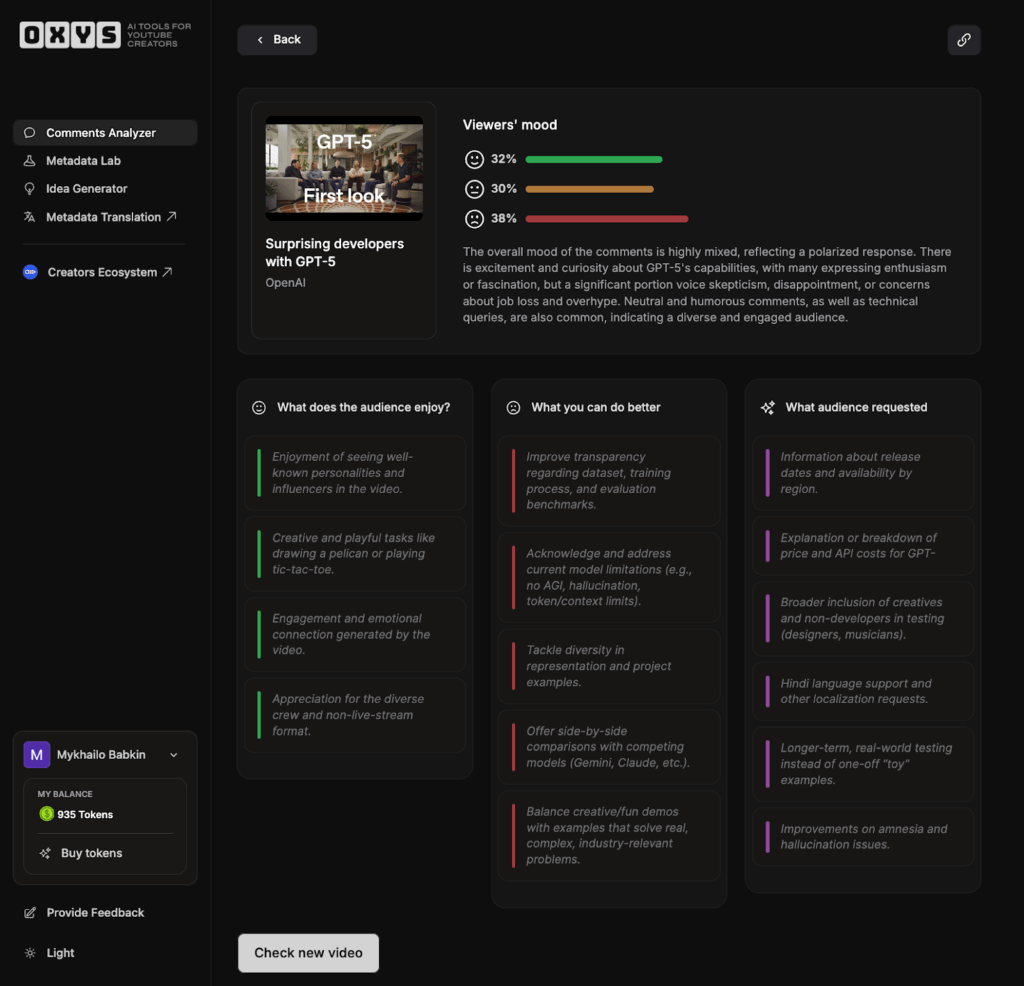
Task: Open Metadata Translation external link
Action: click(103, 217)
